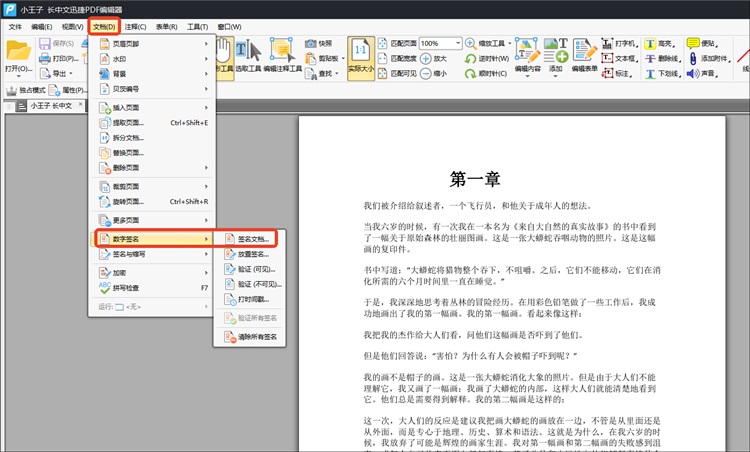The height and width of the screenshot is (452, 750).
Task: Open the 工具(T) menu
Action: coord(198,27)
